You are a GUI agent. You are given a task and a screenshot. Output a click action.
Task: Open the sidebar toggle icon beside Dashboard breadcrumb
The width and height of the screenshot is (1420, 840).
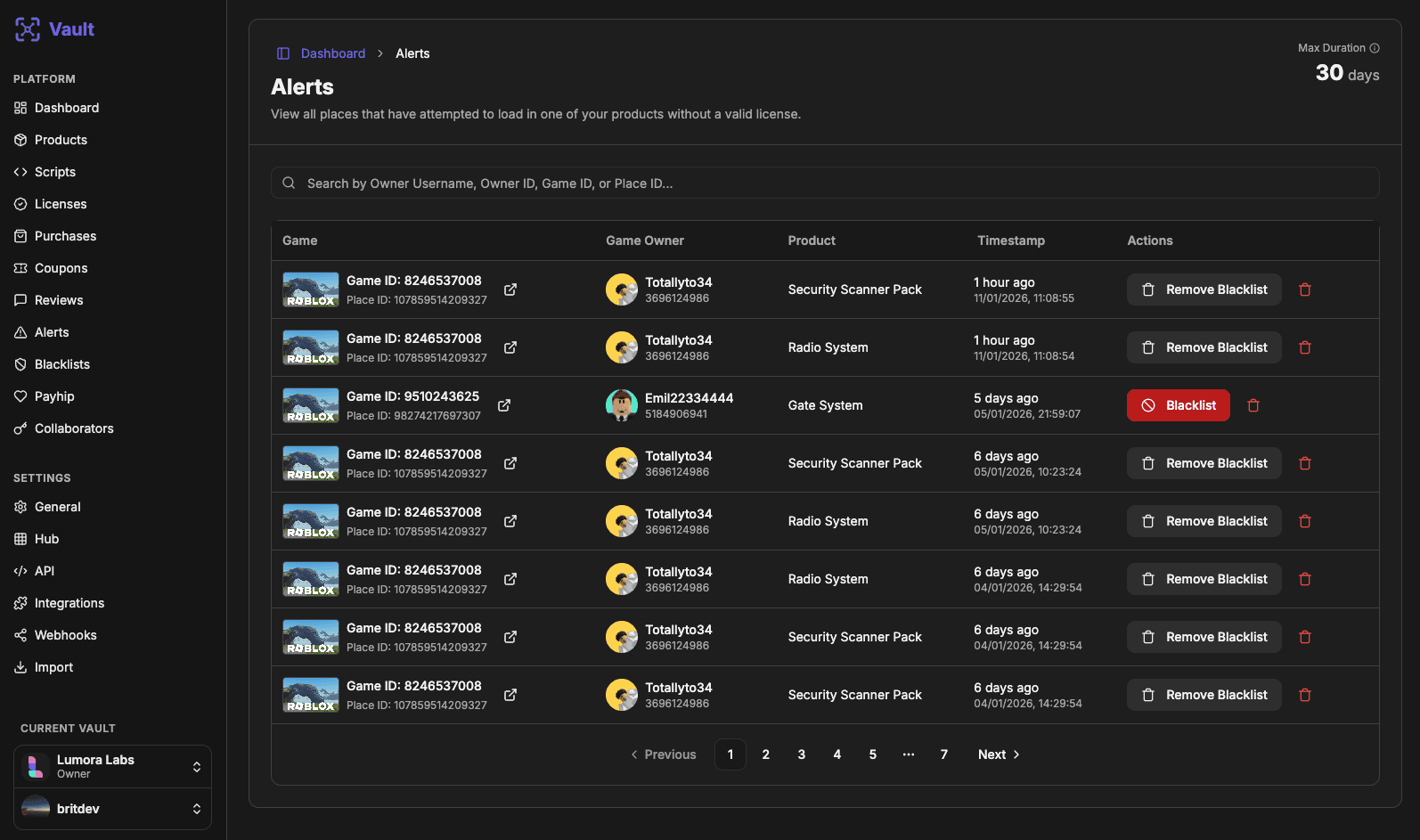(283, 53)
